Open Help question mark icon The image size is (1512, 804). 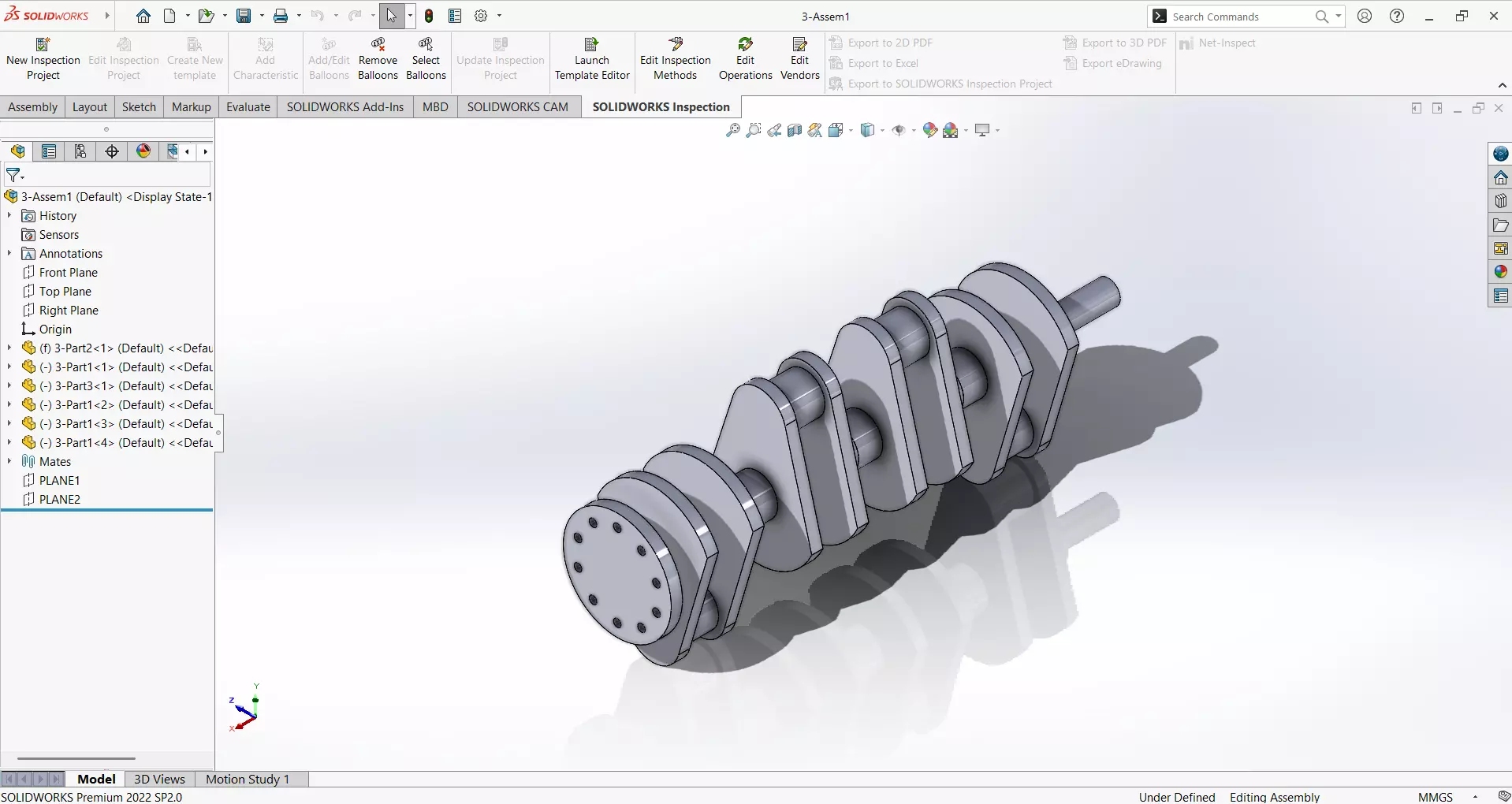1397,16
